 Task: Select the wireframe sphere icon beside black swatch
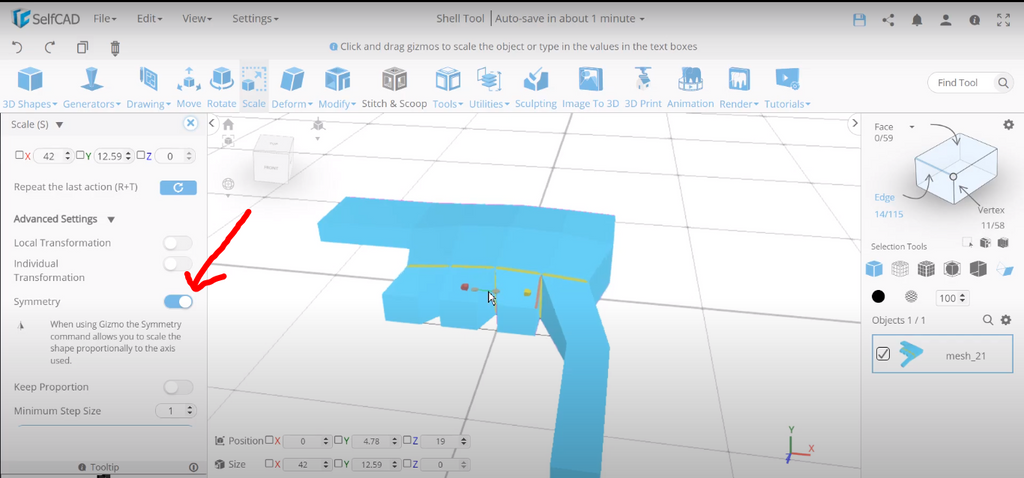pos(911,297)
